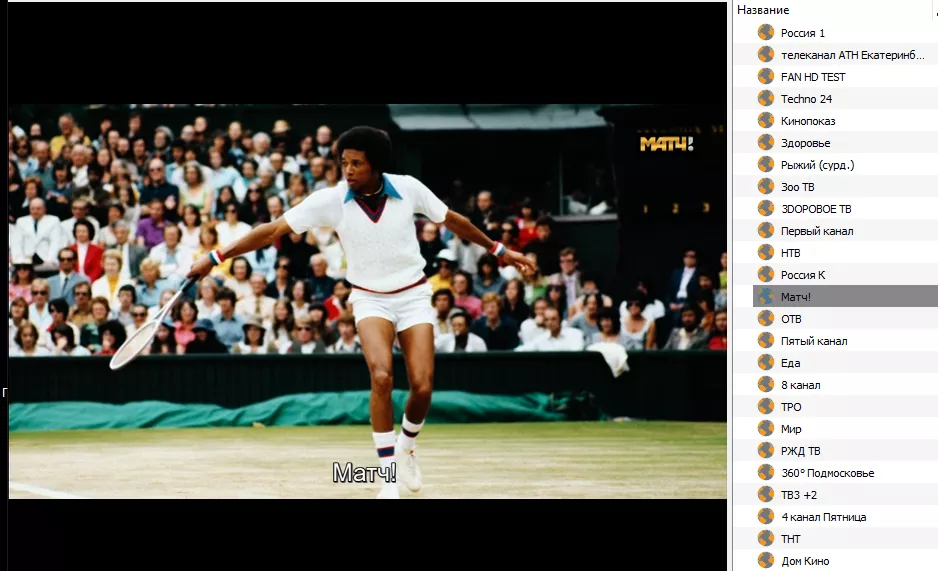Switch to Зоо ТВ channel
The height and width of the screenshot is (571, 938).
pos(797,187)
